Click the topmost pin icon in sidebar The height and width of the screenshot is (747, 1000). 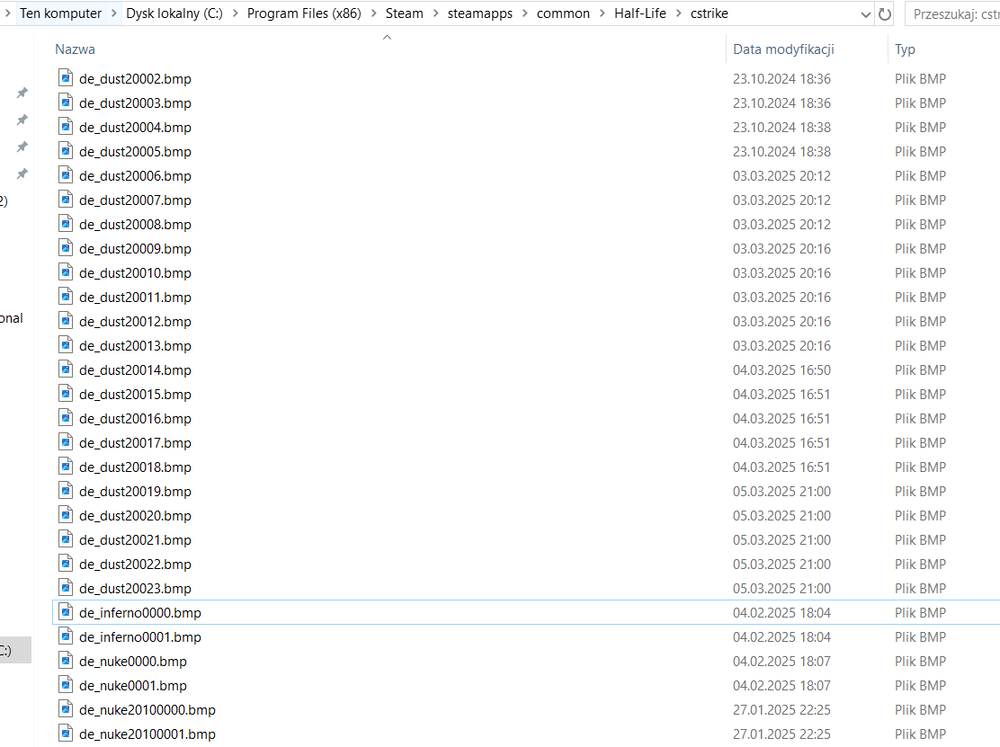pyautogui.click(x=22, y=93)
